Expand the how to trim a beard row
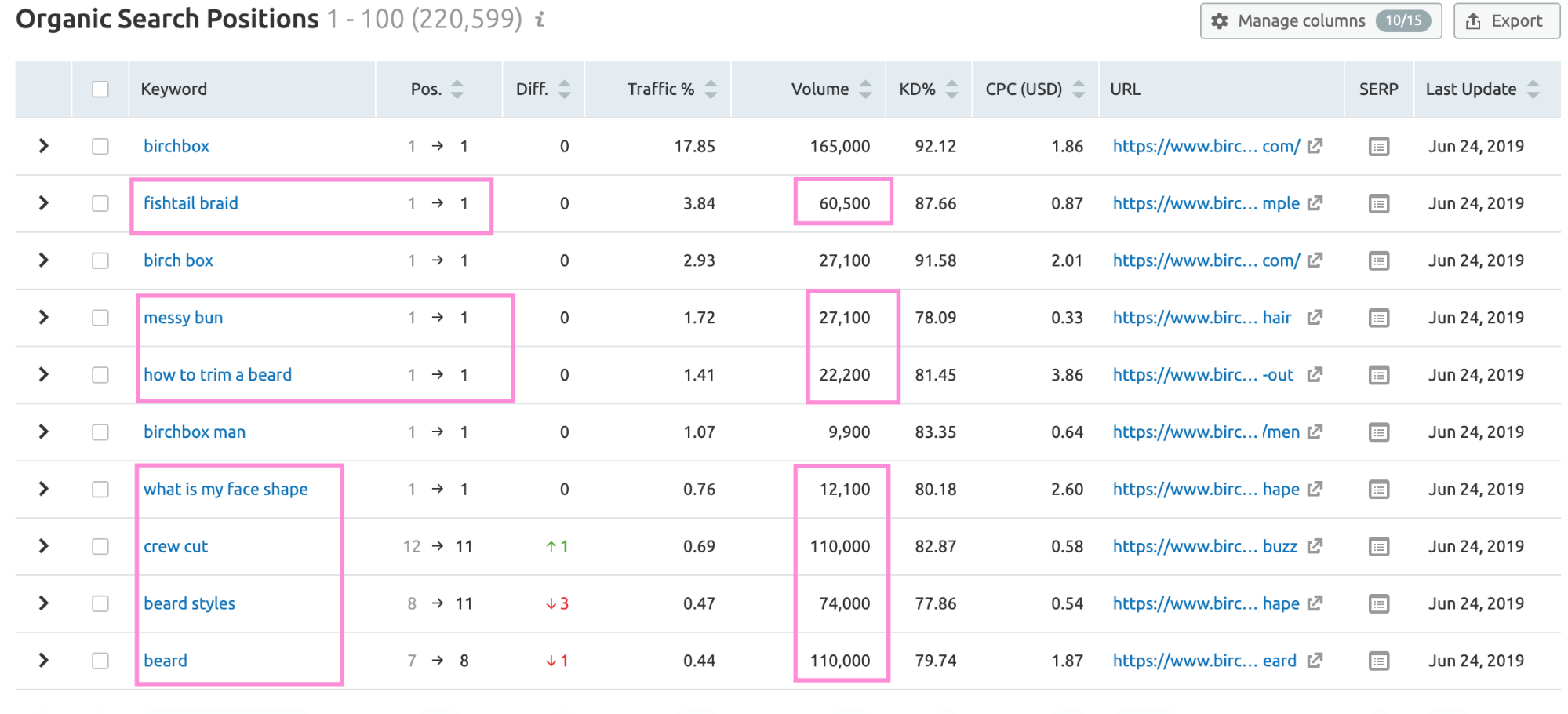The image size is (1568, 714). coord(44,375)
